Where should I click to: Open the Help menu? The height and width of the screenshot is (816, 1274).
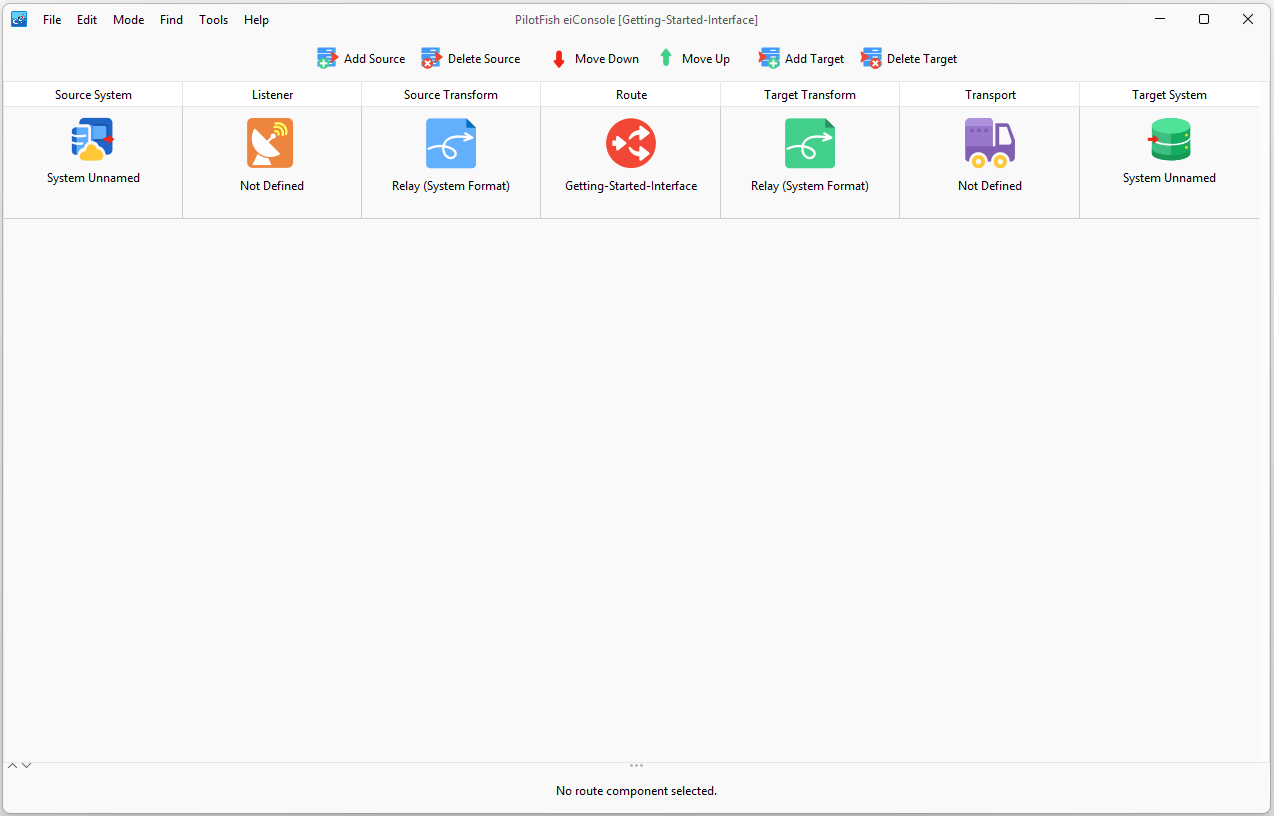tap(256, 20)
